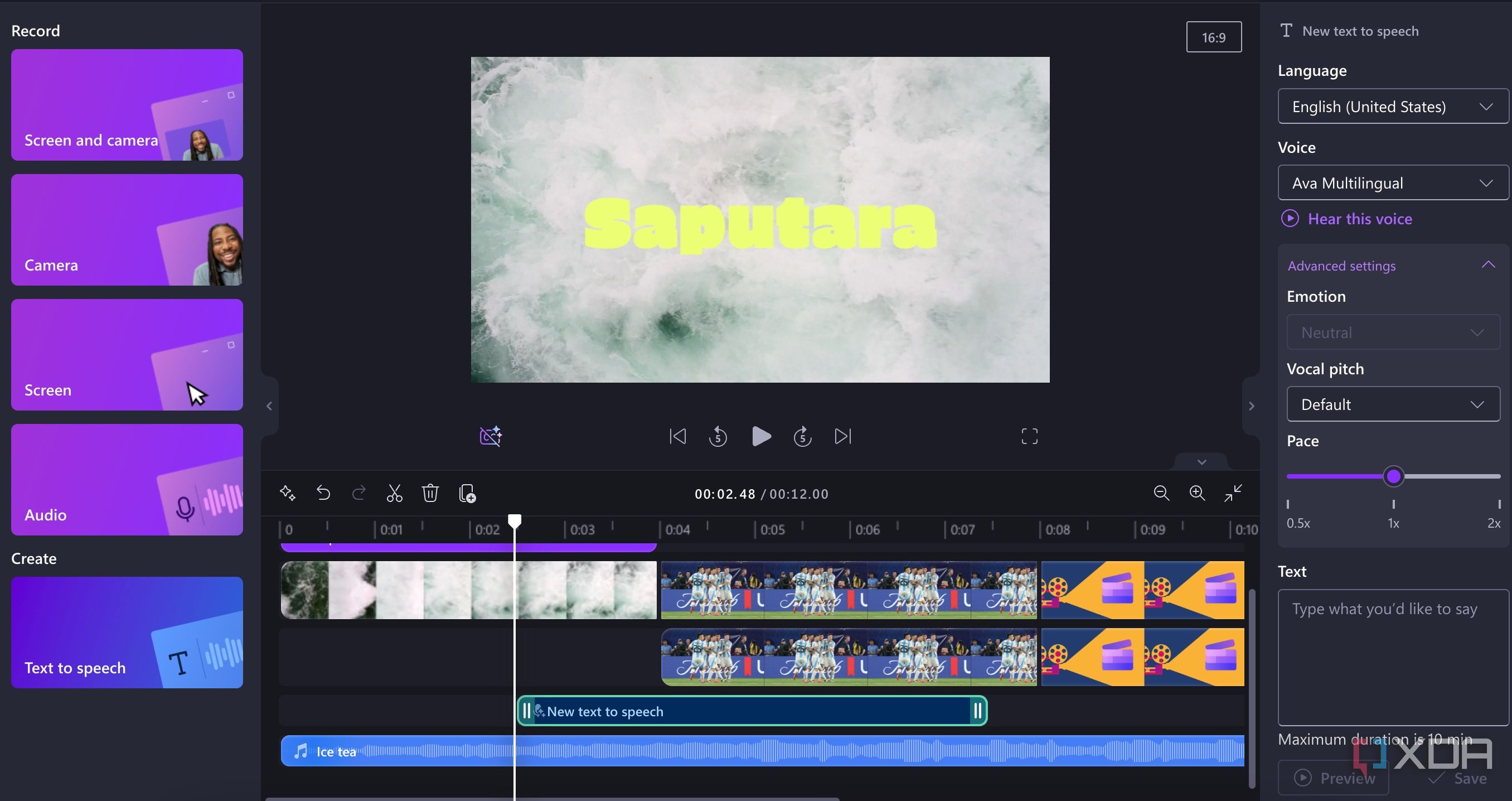
Task: Click the Hear this voice link
Action: (1346, 219)
